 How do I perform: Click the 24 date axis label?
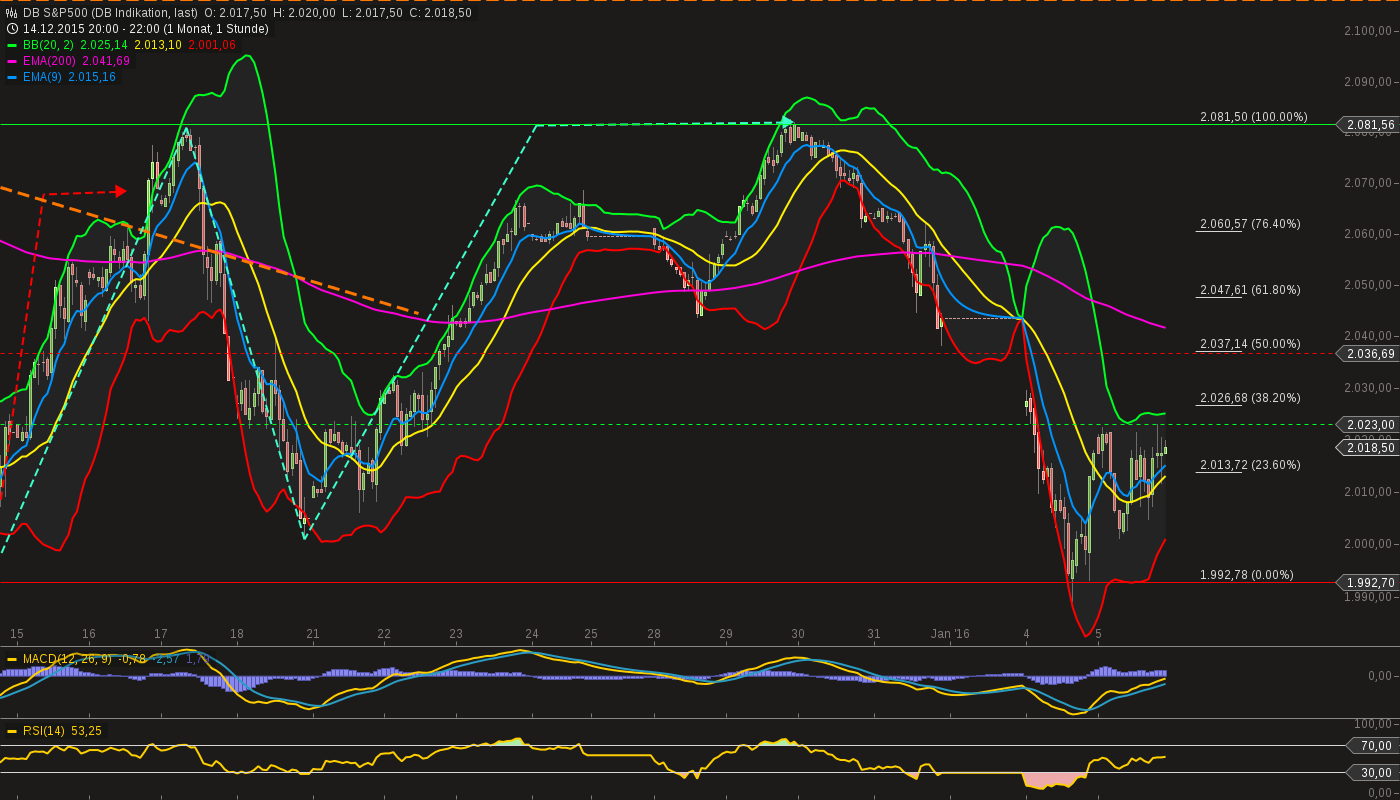click(x=532, y=634)
